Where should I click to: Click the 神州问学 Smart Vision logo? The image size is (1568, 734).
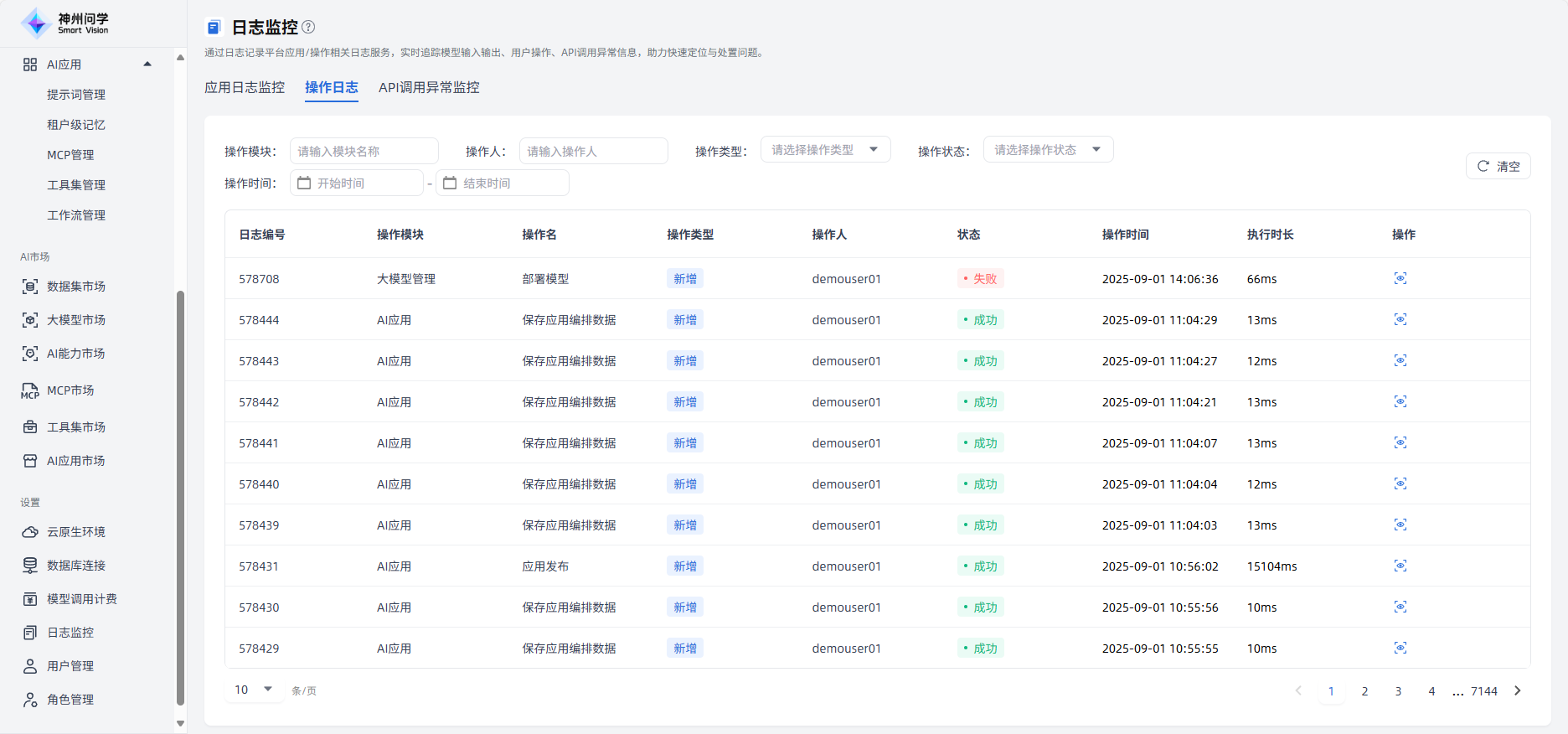pos(65,23)
